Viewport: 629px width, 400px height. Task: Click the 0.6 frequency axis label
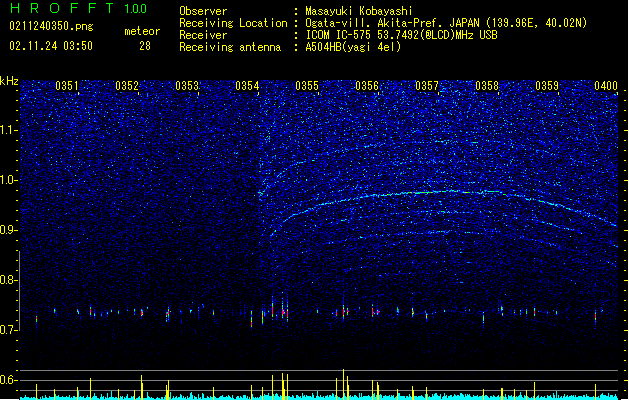pyautogui.click(x=9, y=380)
